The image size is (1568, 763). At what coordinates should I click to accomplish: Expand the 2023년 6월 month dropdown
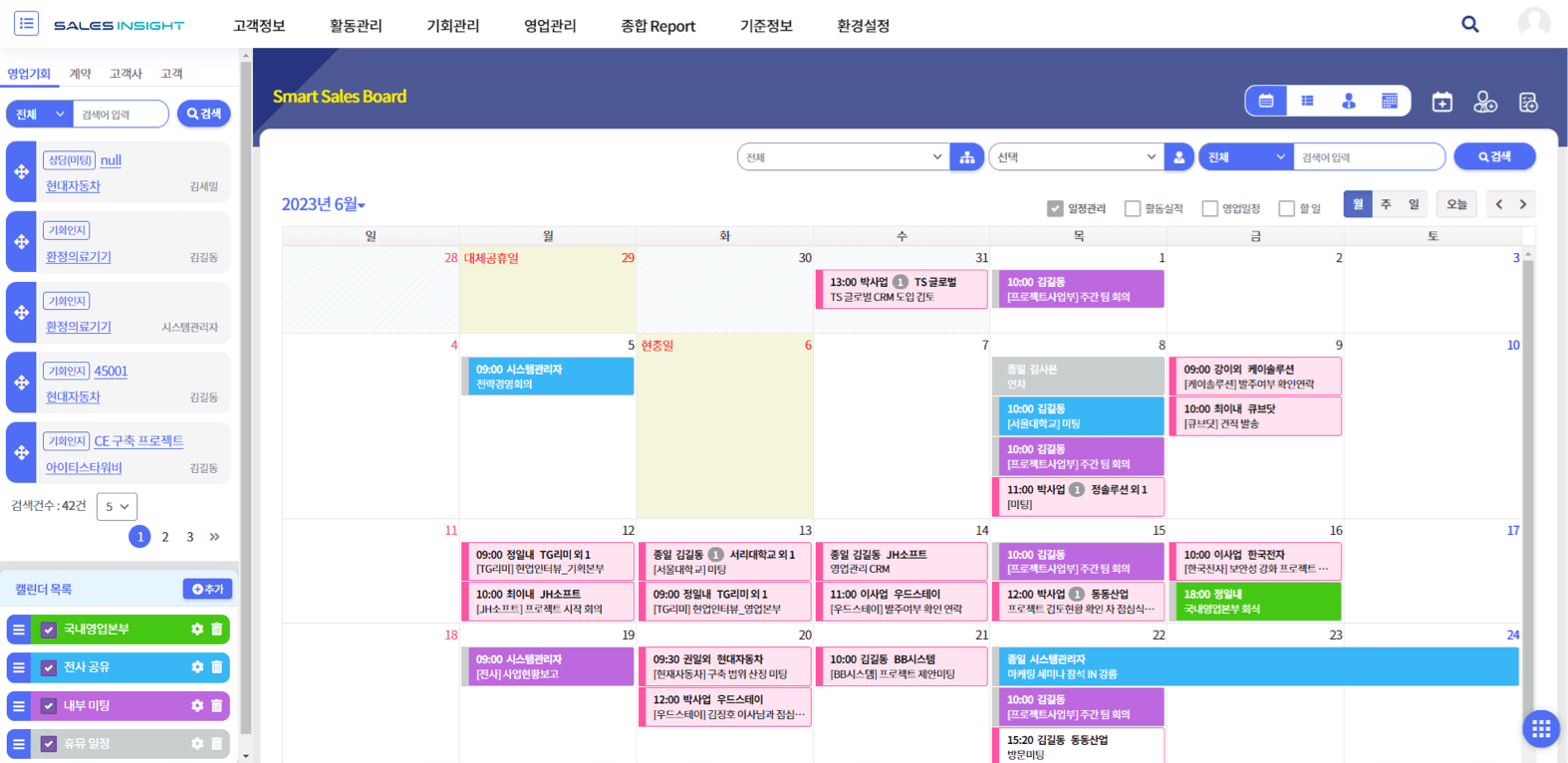click(324, 204)
